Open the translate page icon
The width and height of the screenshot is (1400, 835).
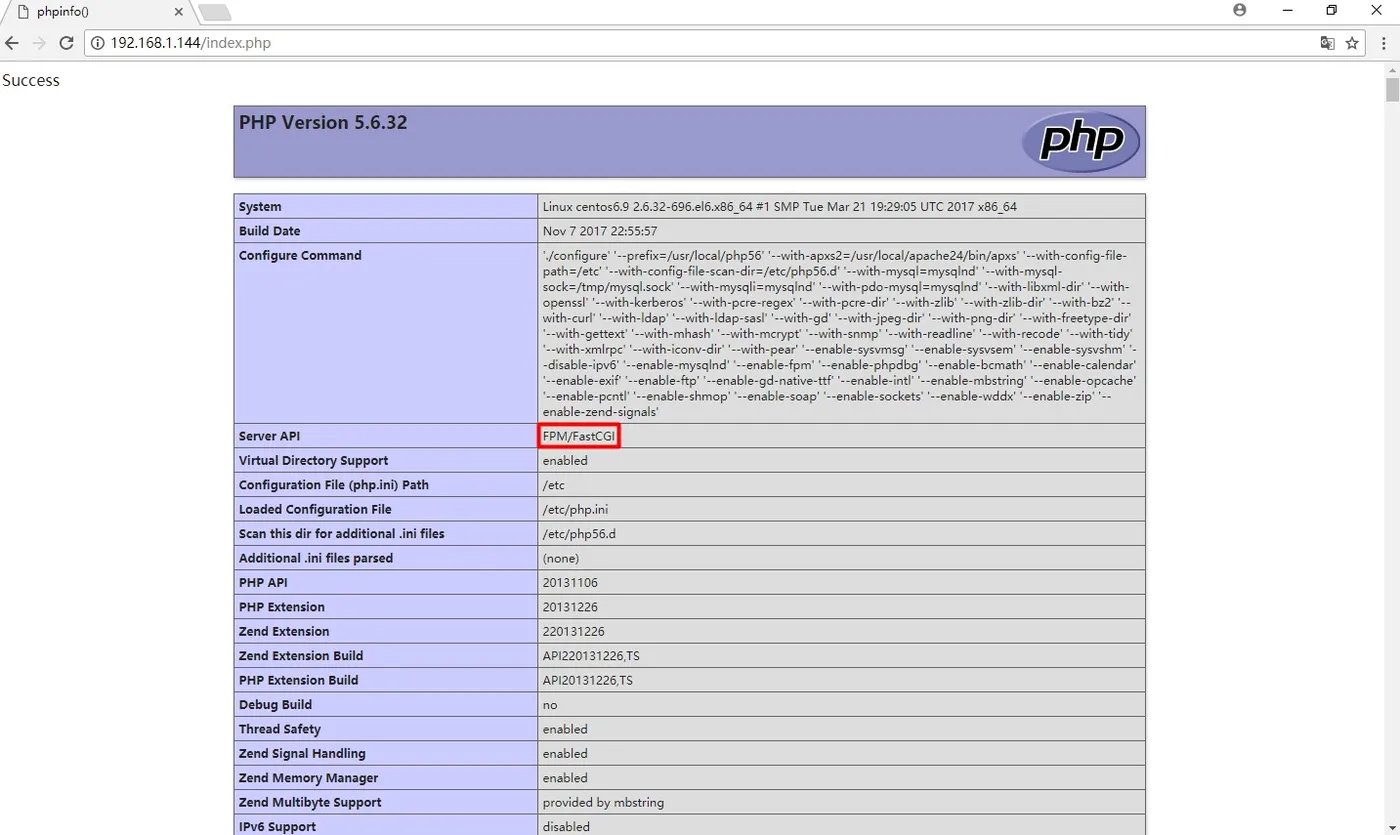[1327, 43]
